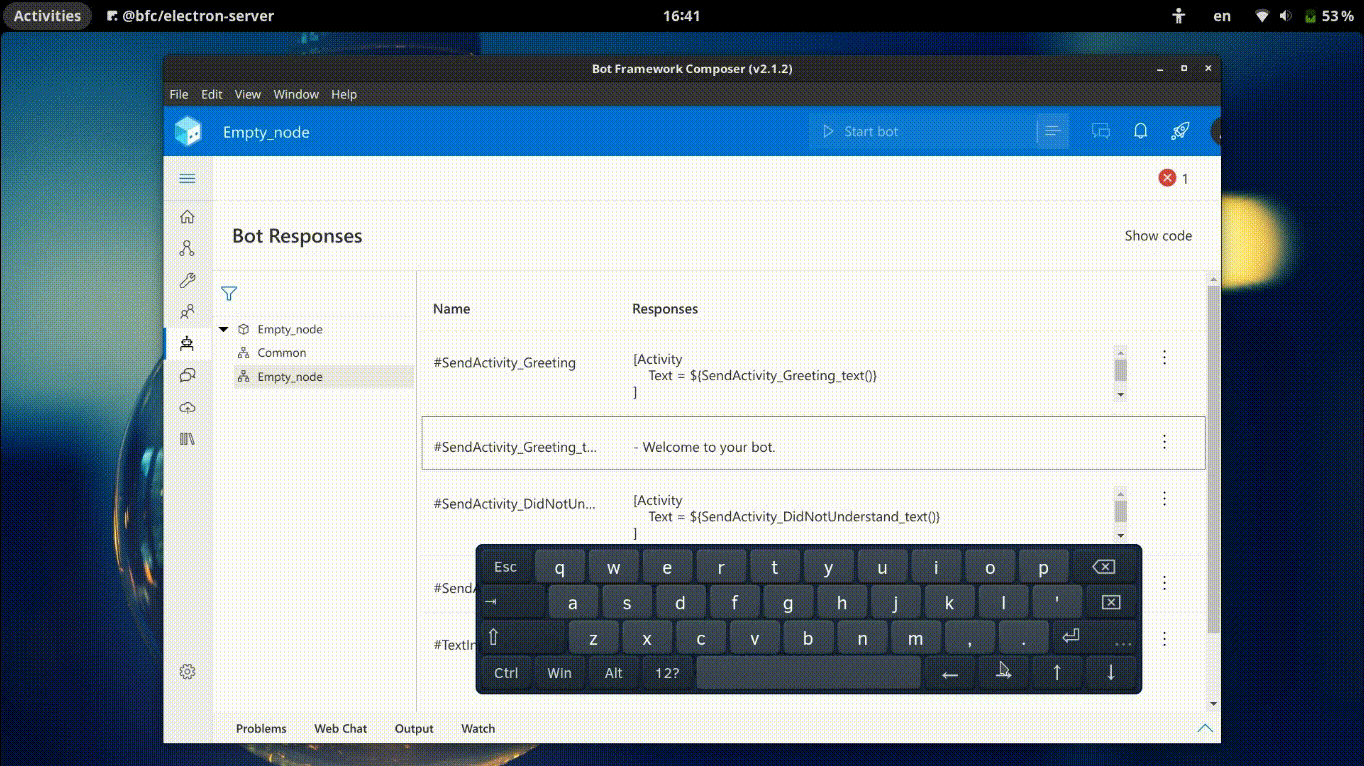Click the accessibility icon in top bar
Viewport: 1364px width, 766px height.
pyautogui.click(x=1180, y=16)
